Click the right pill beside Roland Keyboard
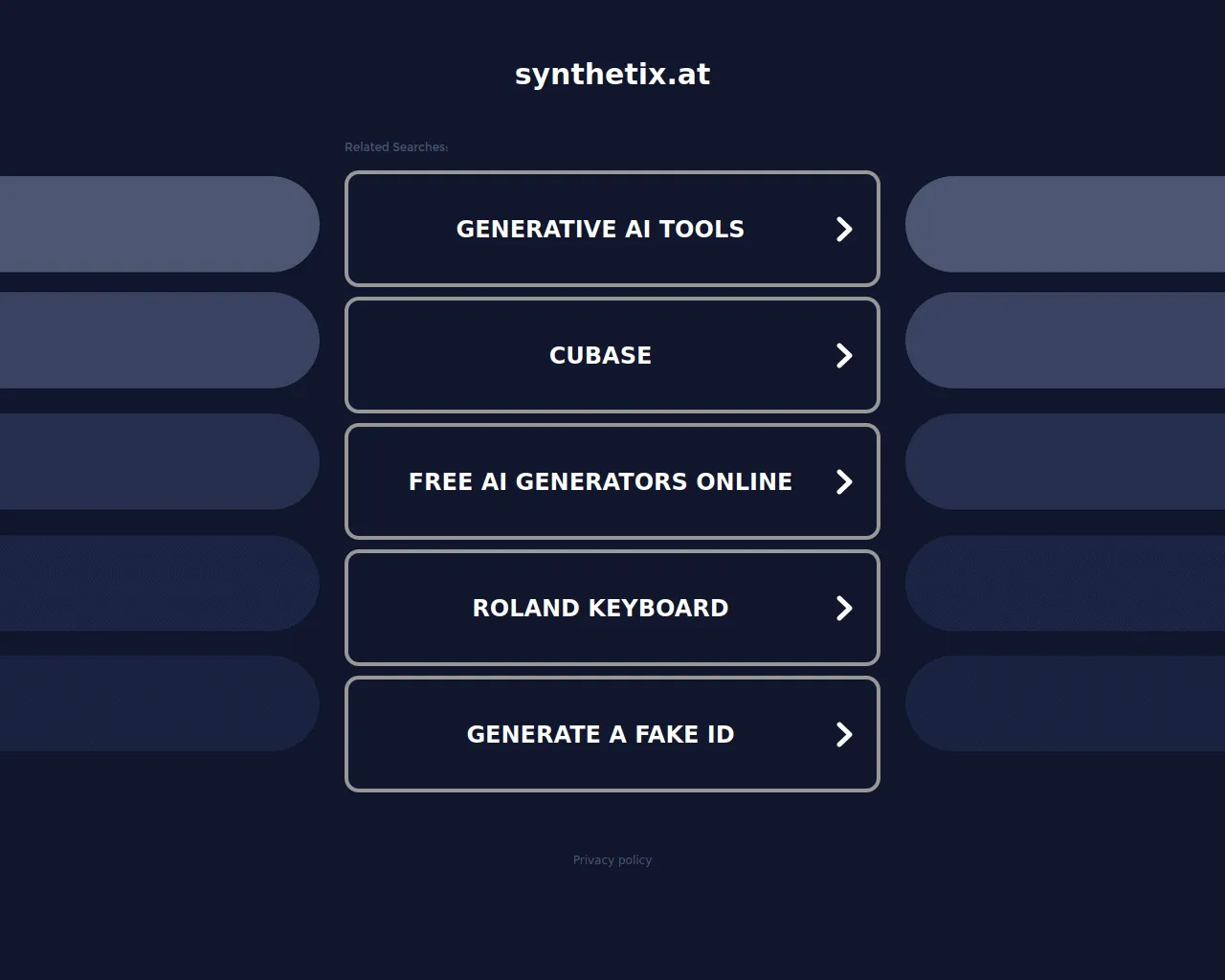The height and width of the screenshot is (980, 1225). [x=1065, y=583]
